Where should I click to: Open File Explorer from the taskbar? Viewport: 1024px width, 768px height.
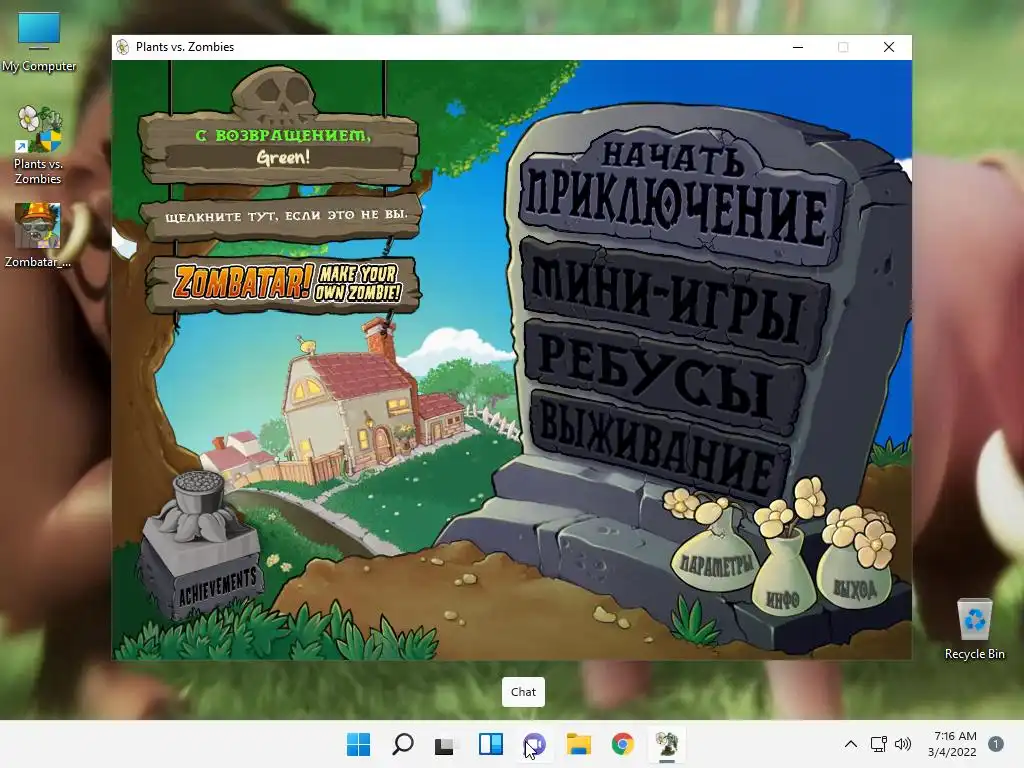tap(579, 744)
